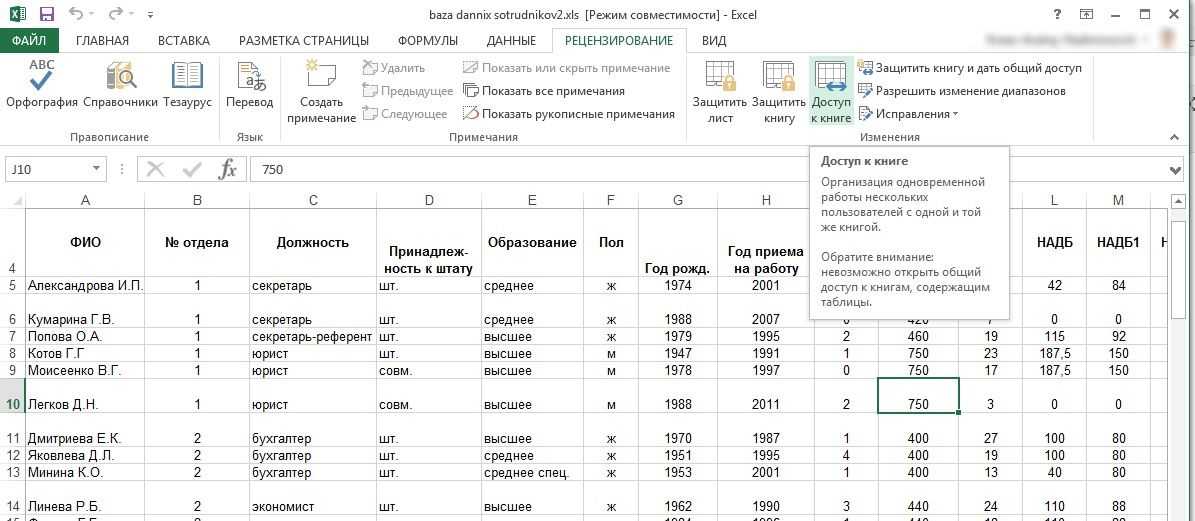Switch to the ГЛАВНАЯ tab
The image size is (1195, 521).
102,40
